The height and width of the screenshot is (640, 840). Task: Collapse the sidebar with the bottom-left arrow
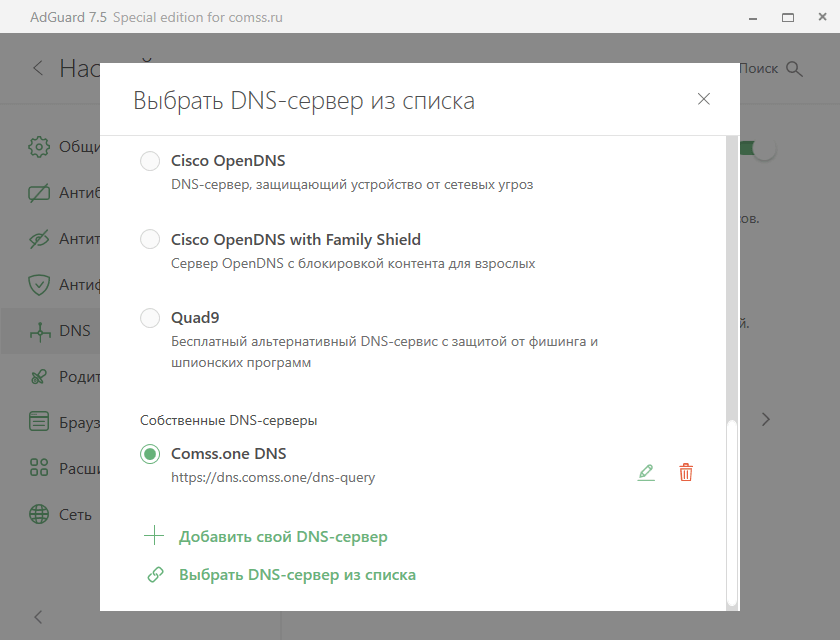tap(38, 617)
